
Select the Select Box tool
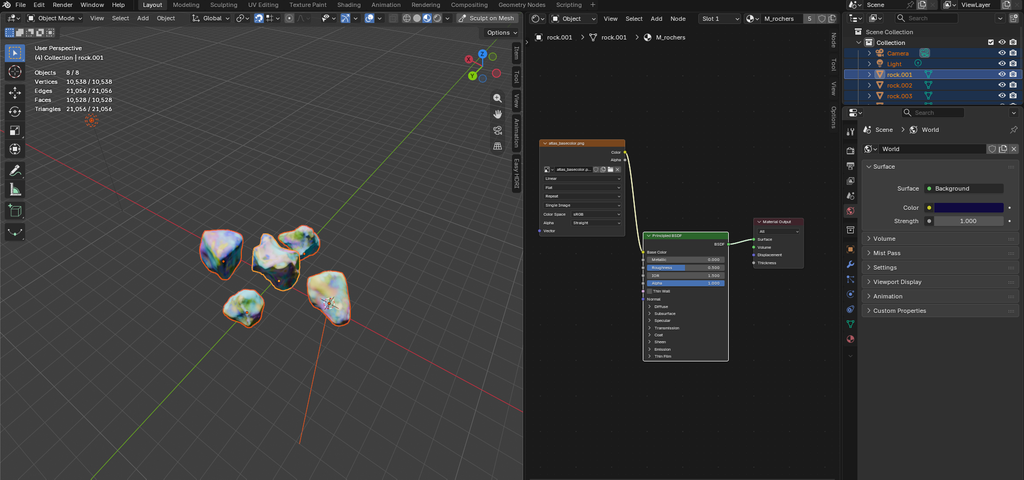point(15,52)
